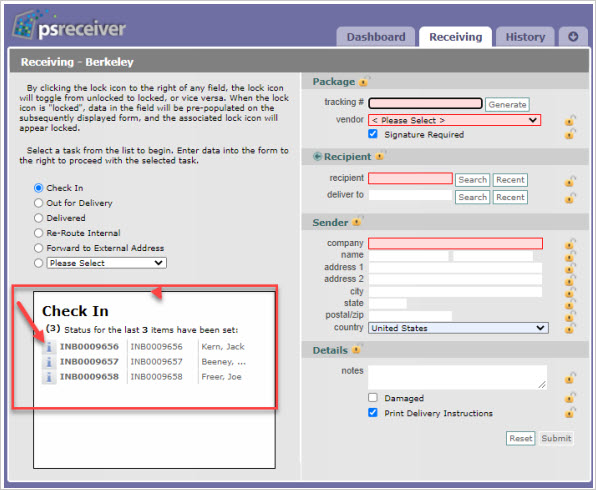Open info icon for INB0009658
Image resolution: width=596 pixels, height=490 pixels.
tap(49, 377)
